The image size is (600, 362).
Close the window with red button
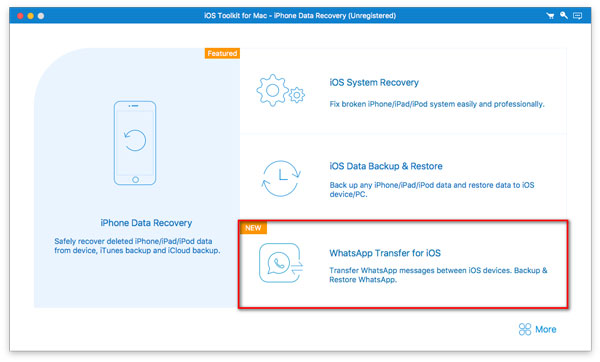[20, 16]
